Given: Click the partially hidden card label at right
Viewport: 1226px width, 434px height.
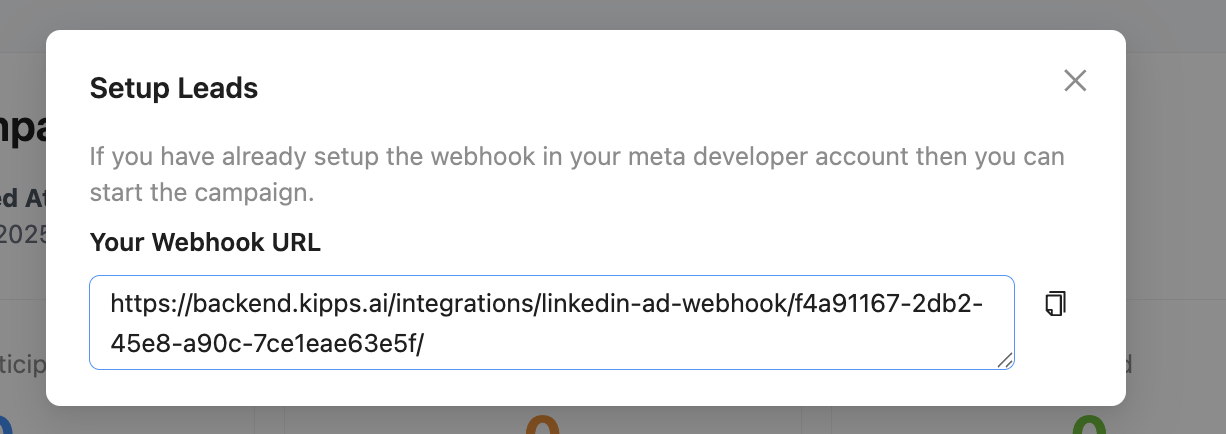Looking at the screenshot, I should pyautogui.click(x=1129, y=363).
